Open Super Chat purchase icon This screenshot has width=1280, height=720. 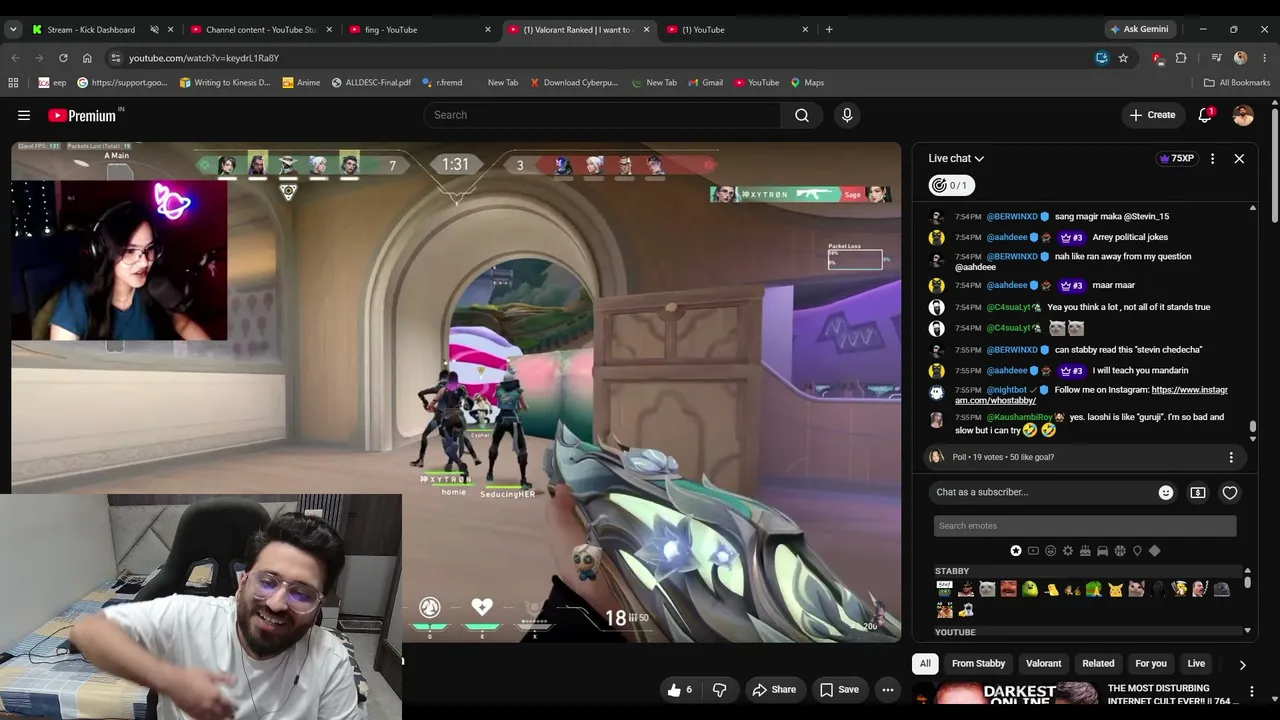click(1198, 492)
